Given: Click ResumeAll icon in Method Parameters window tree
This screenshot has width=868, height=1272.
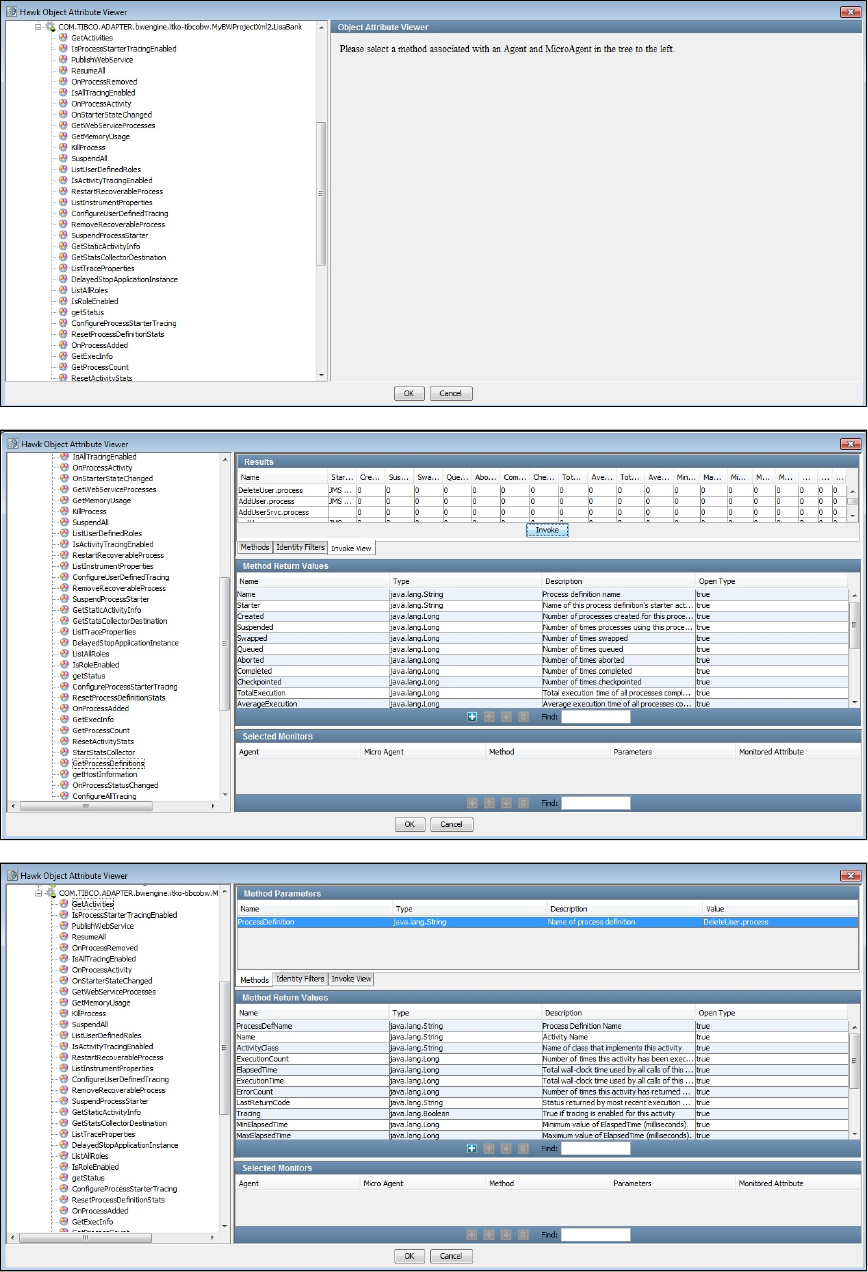Looking at the screenshot, I should click(x=64, y=937).
